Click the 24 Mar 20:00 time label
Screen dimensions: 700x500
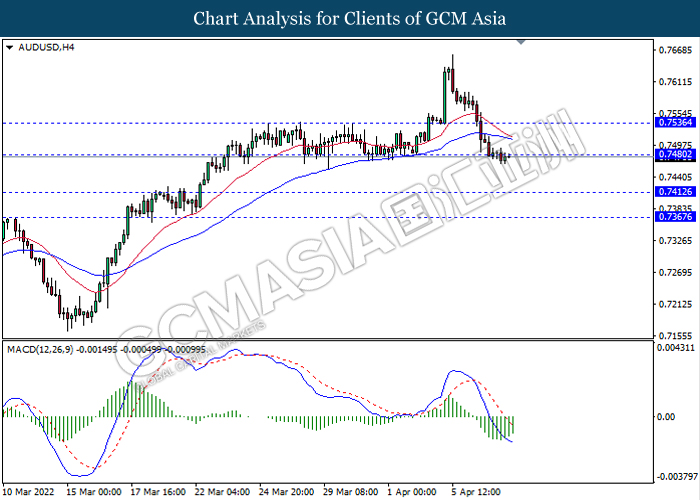pyautogui.click(x=287, y=492)
